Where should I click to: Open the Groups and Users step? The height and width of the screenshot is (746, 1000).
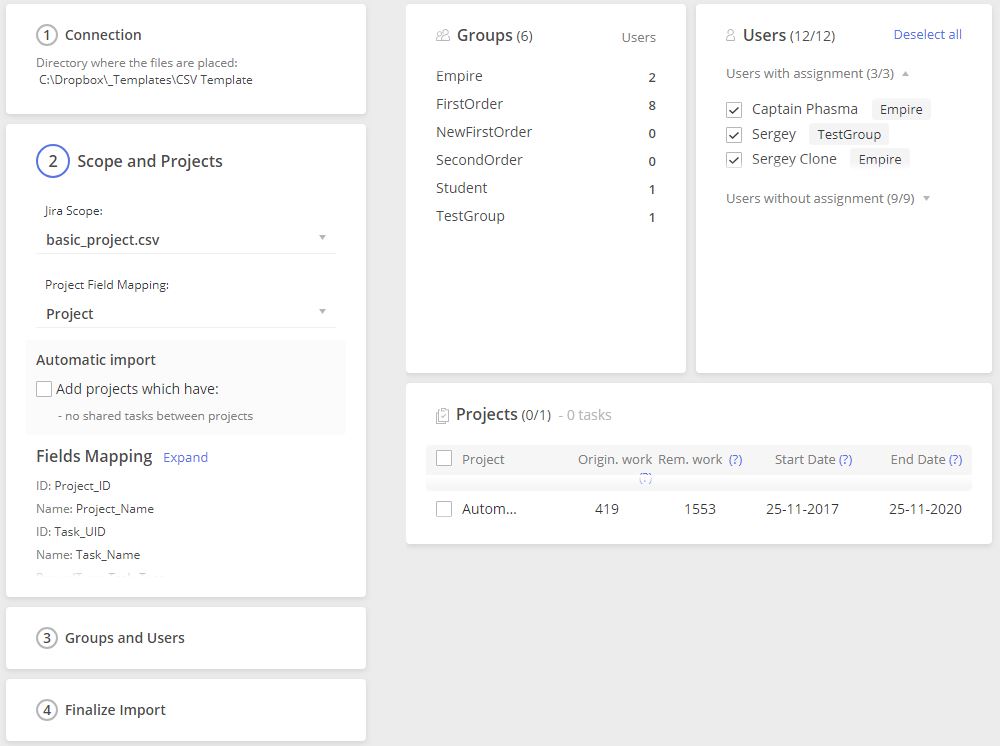point(124,638)
